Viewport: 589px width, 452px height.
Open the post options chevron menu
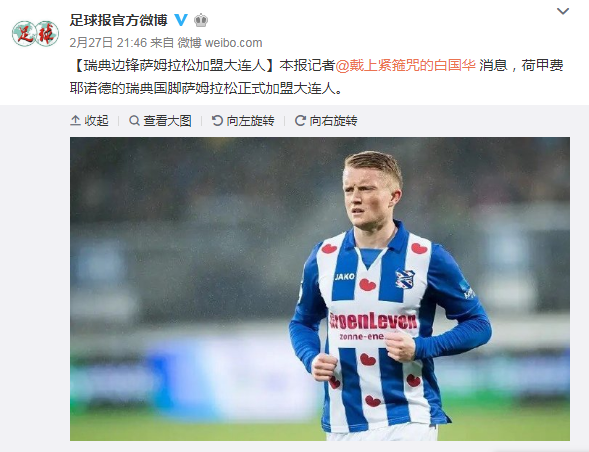pos(563,11)
